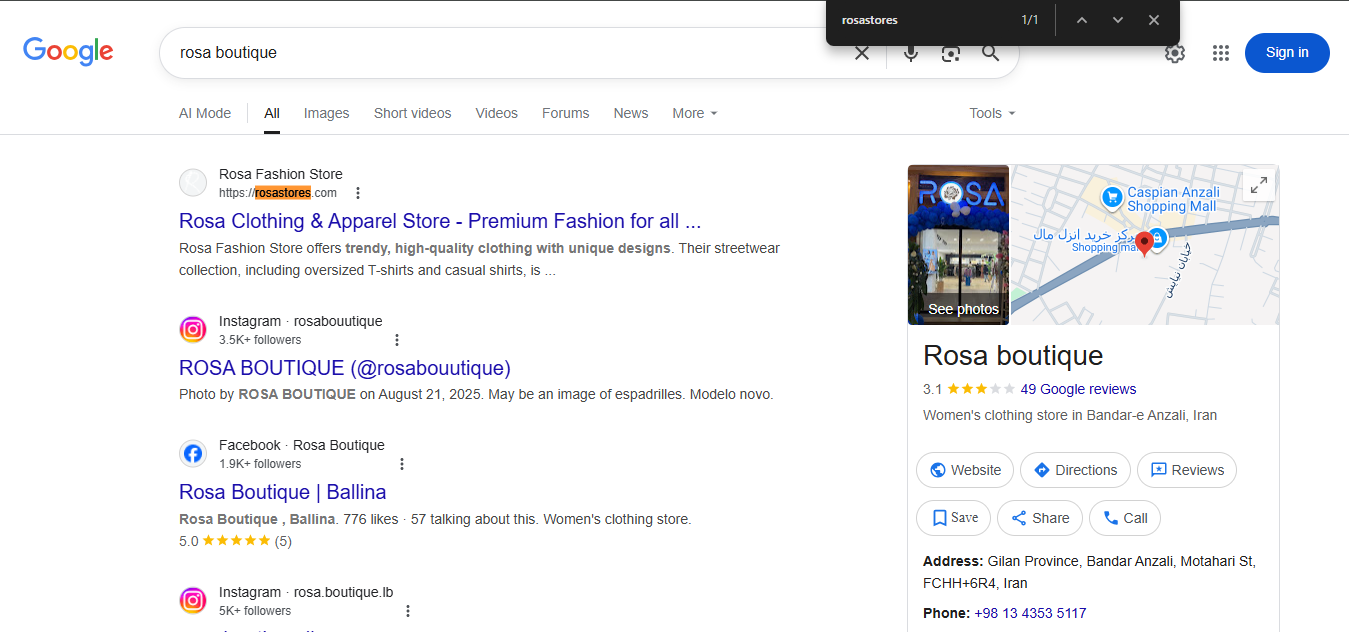Open the 49 Google reviews link
Image resolution: width=1349 pixels, height=632 pixels.
click(x=1078, y=389)
